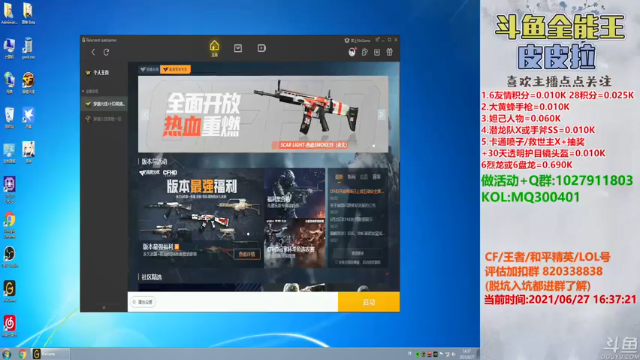Image resolution: width=640 pixels, height=360 pixels.
Task: Switch to the first game version tab
Action: click(149, 69)
